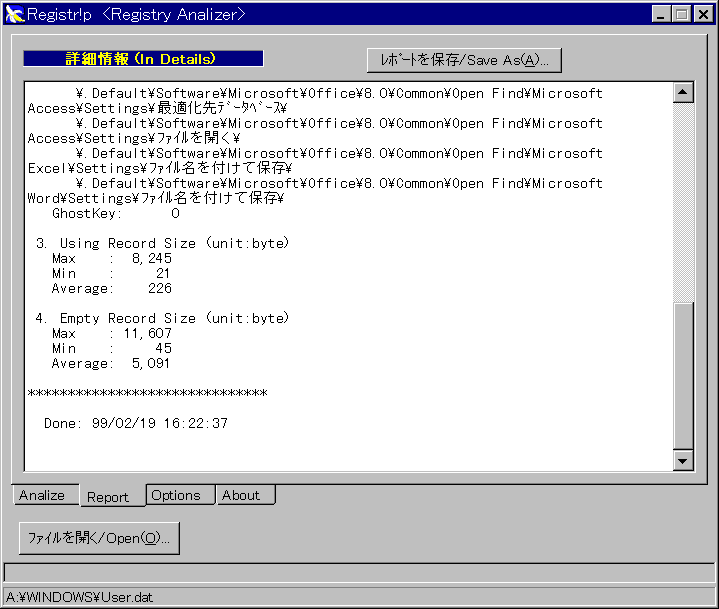Image resolution: width=719 pixels, height=609 pixels.
Task: Click the Registr!p icon in the title bar
Action: pyautogui.click(x=14, y=14)
